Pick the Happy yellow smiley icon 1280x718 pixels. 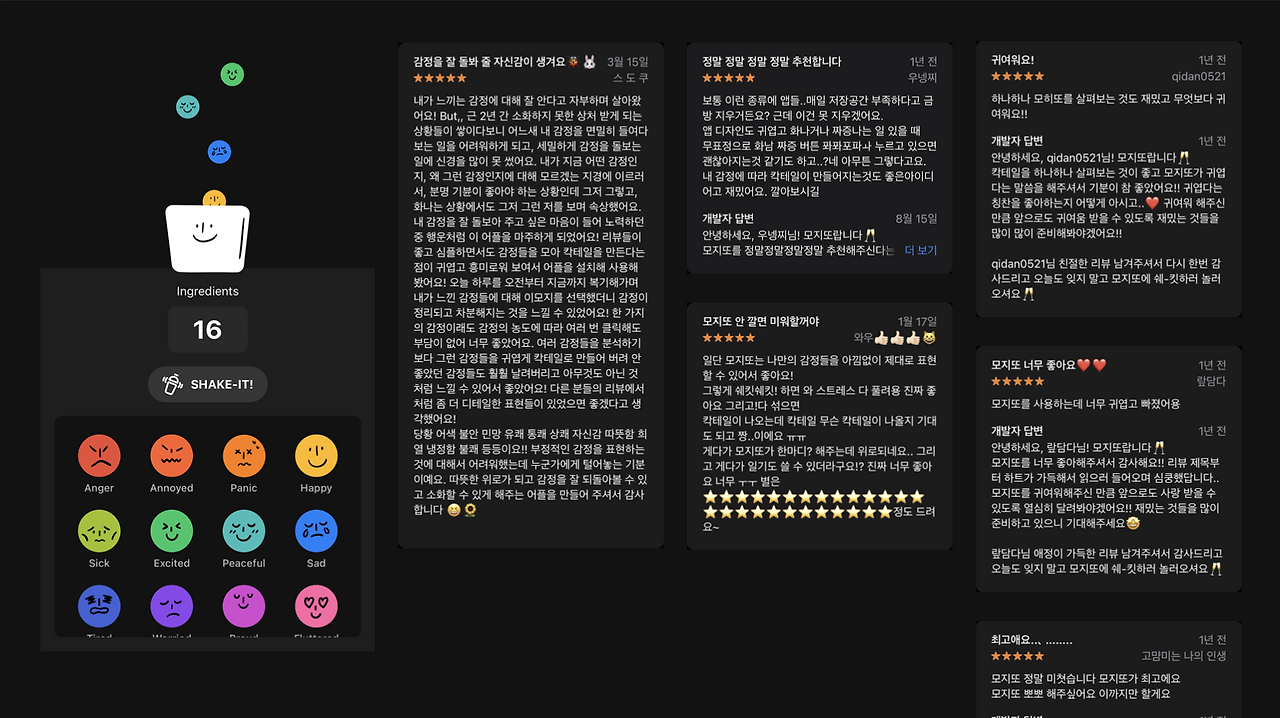[315, 455]
